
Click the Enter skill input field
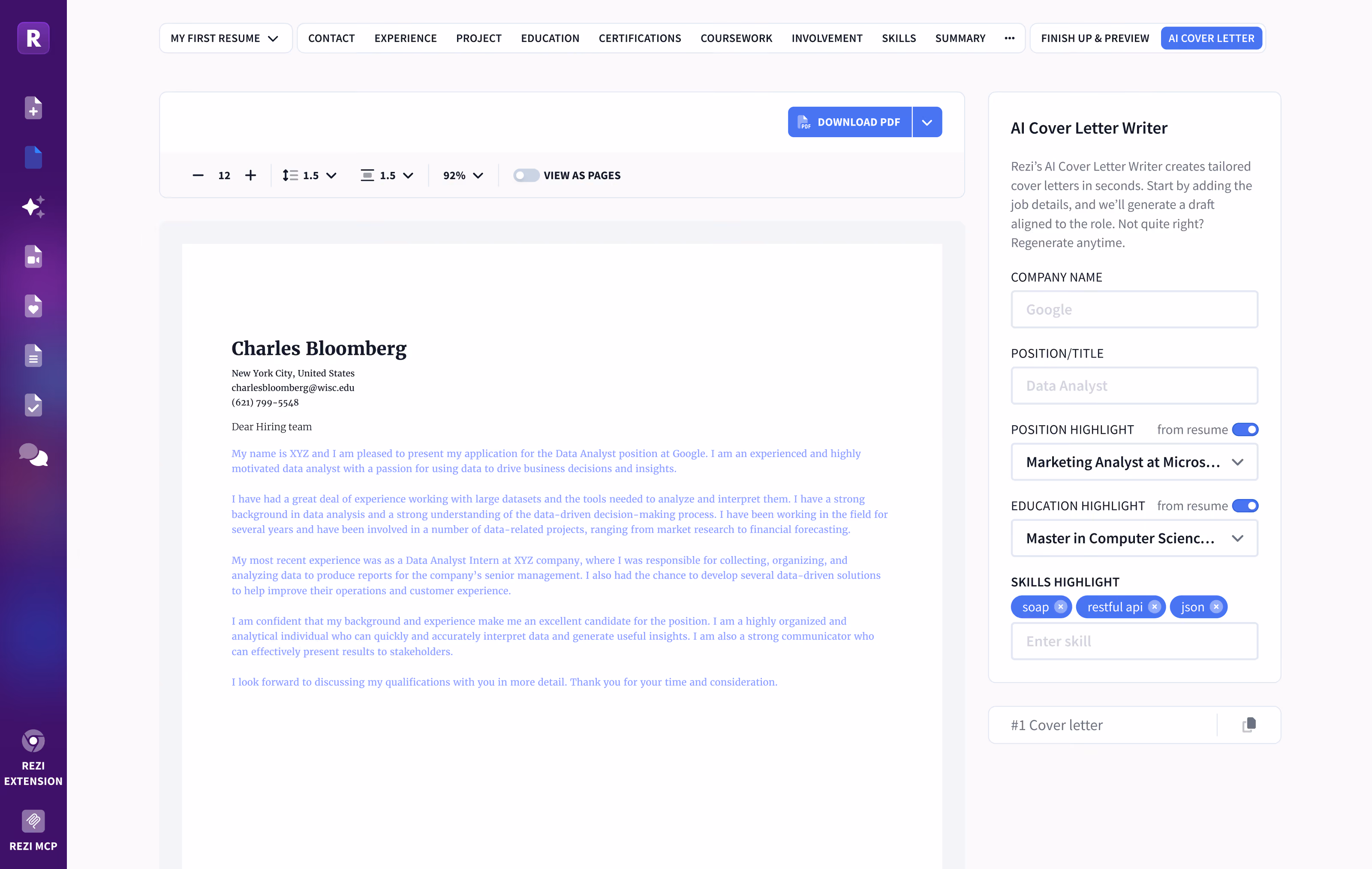coord(1134,641)
